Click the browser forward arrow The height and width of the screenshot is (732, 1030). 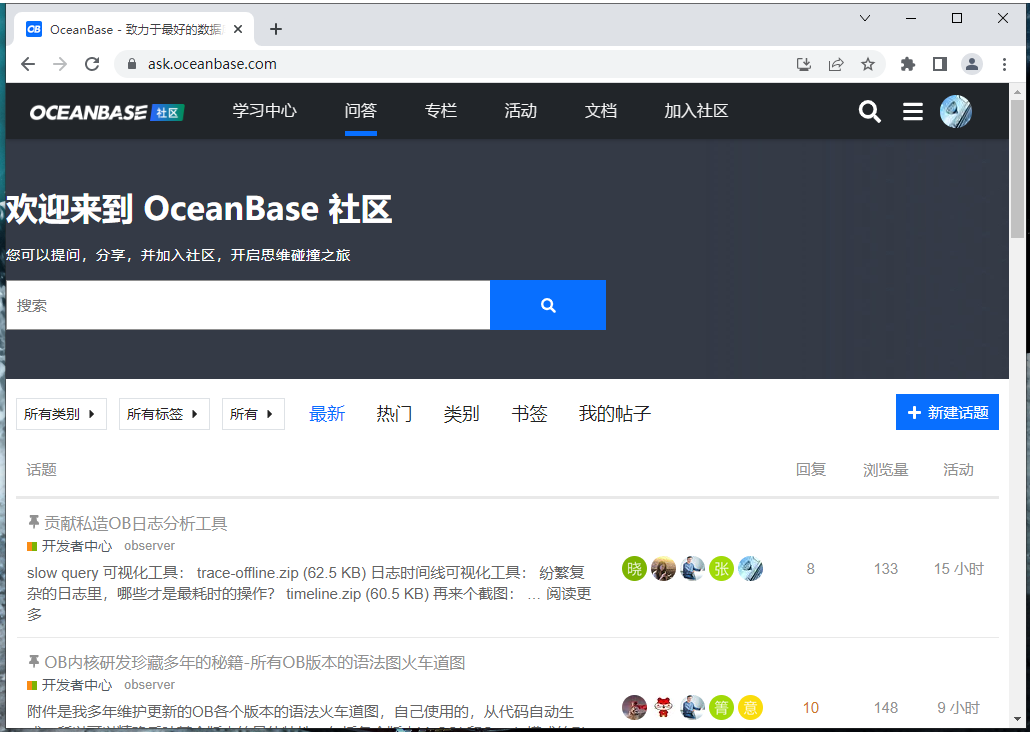coord(60,64)
